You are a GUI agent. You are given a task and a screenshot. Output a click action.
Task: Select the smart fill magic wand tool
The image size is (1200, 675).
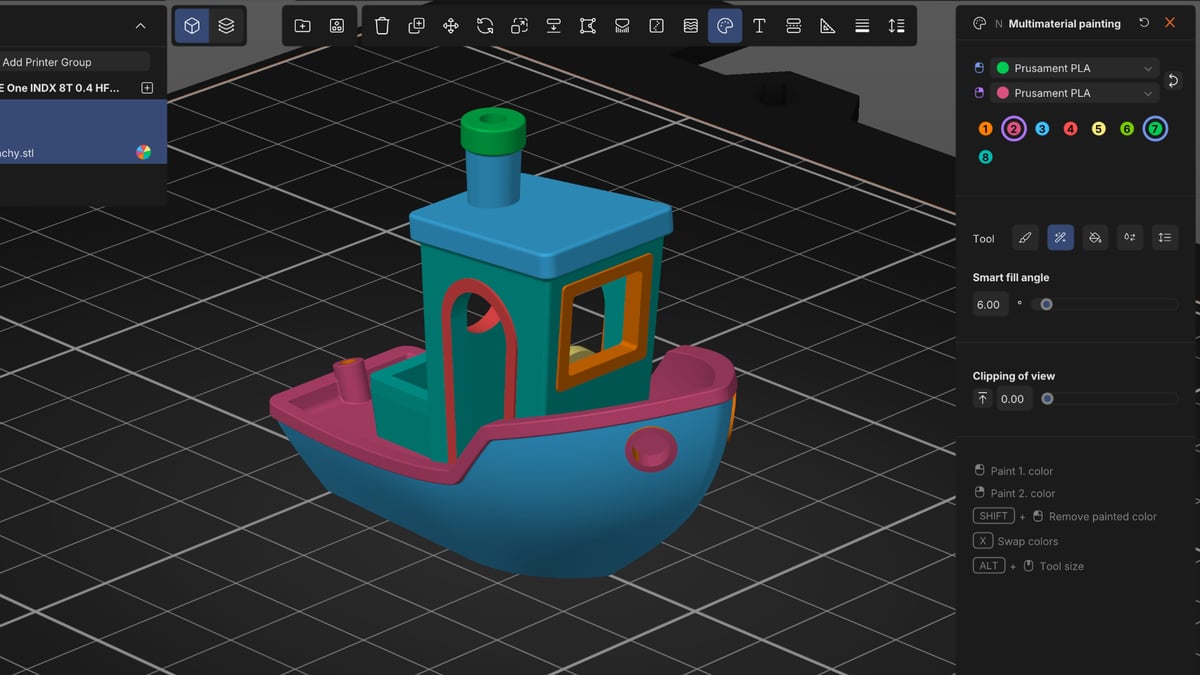pyautogui.click(x=1060, y=238)
